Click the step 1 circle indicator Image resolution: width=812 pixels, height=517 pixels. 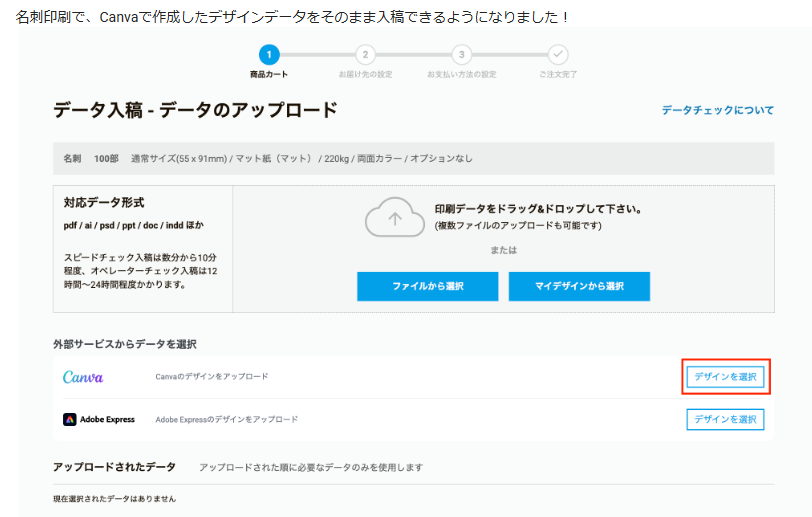pyautogui.click(x=269, y=54)
